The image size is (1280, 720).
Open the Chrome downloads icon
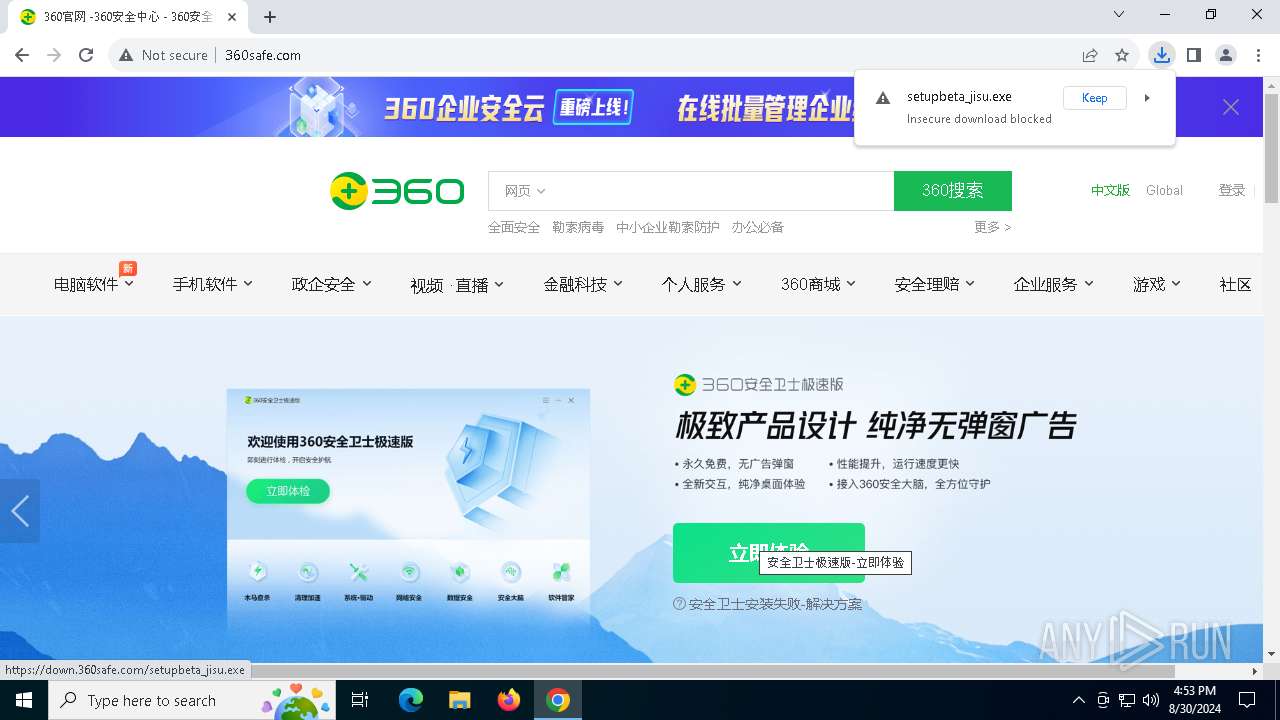coord(1161,55)
